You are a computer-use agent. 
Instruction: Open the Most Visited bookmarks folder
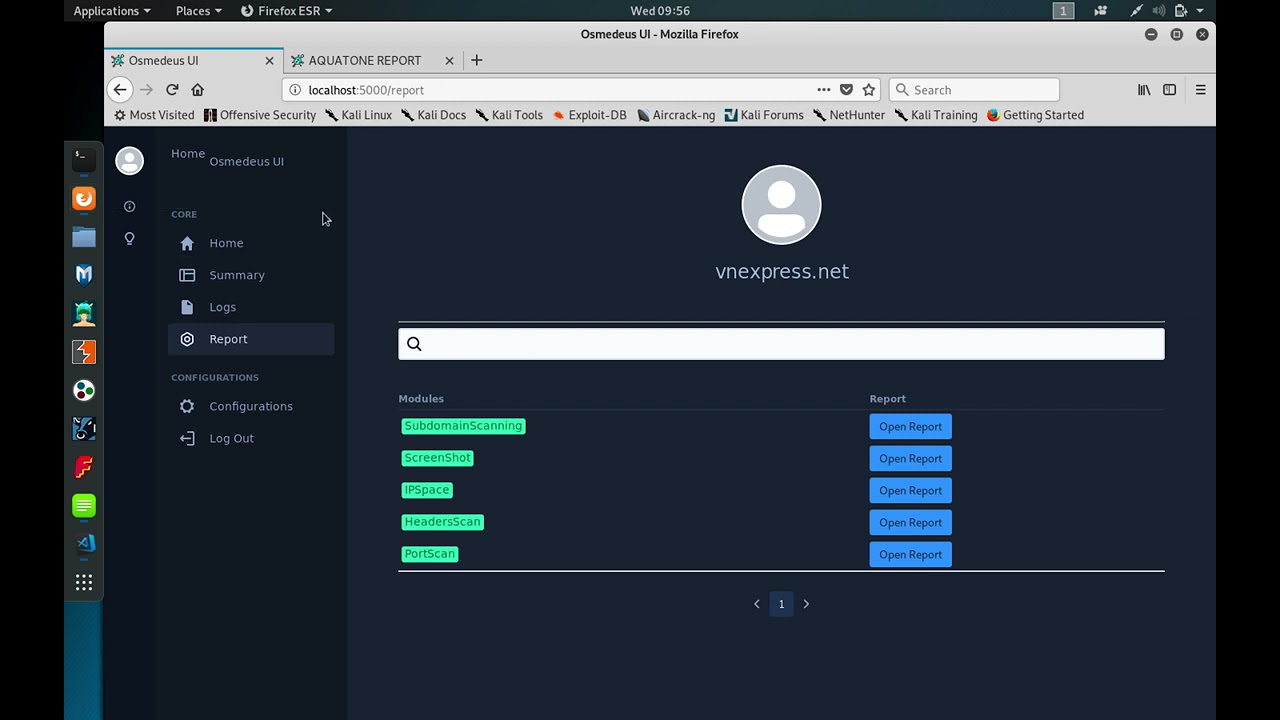click(154, 115)
